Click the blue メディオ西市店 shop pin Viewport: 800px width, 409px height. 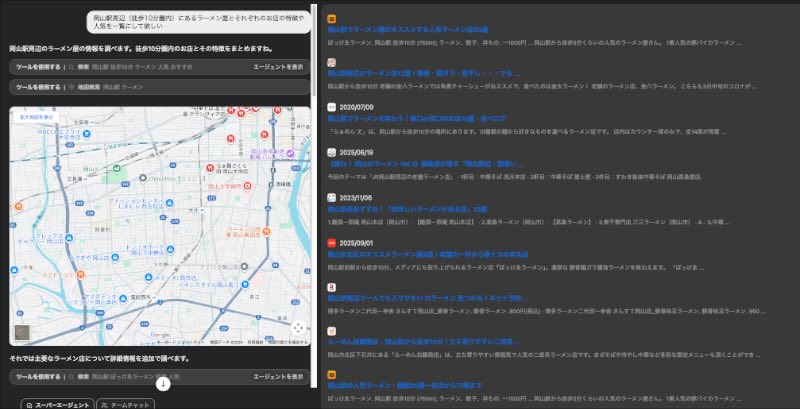[x=148, y=277]
